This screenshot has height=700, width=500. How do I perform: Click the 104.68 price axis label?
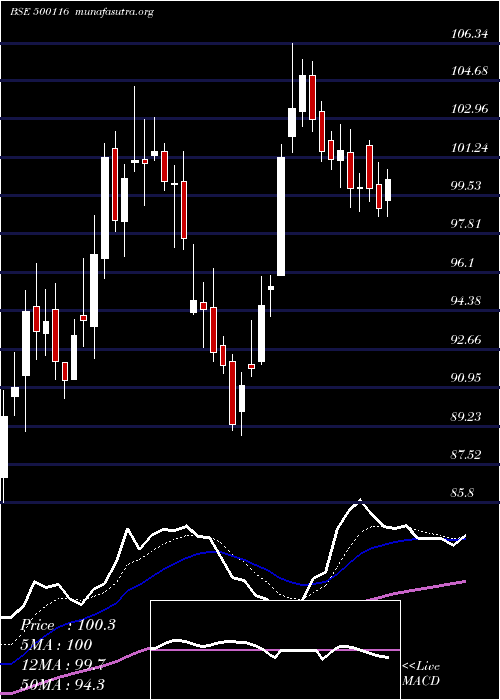click(x=469, y=71)
